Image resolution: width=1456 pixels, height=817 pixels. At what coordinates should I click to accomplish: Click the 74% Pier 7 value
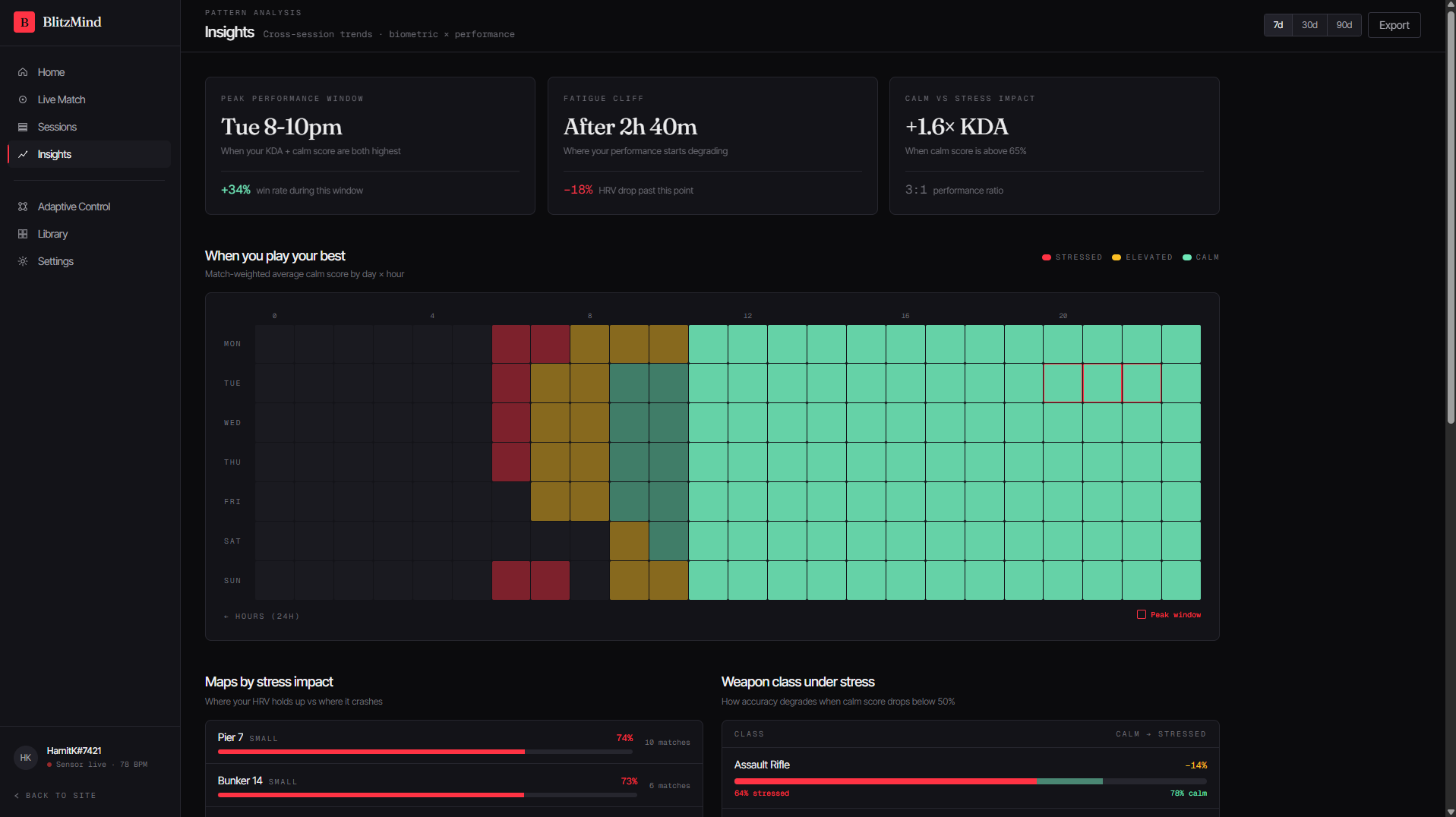point(624,738)
